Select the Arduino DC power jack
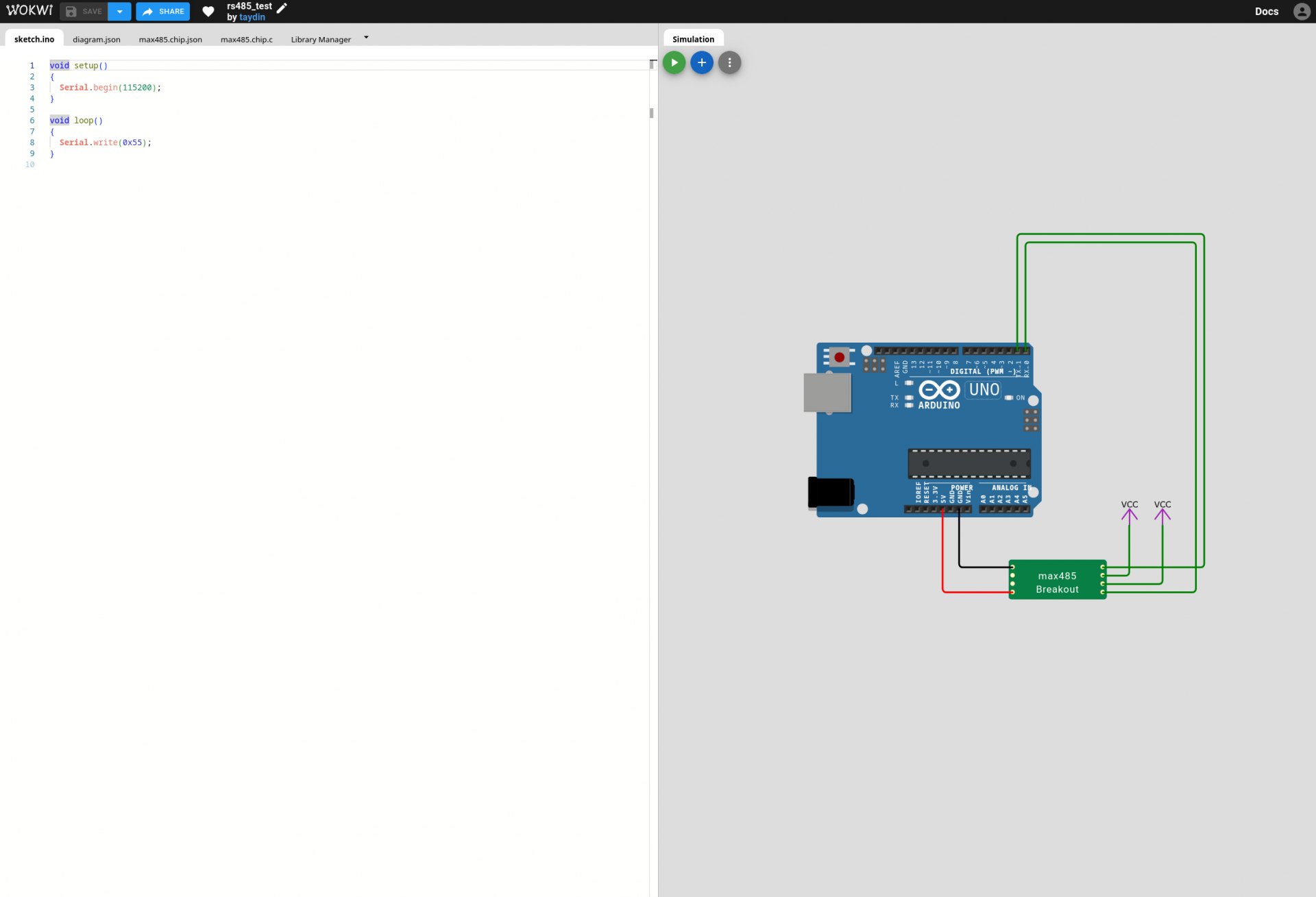This screenshot has width=1316, height=897. pyautogui.click(x=831, y=493)
